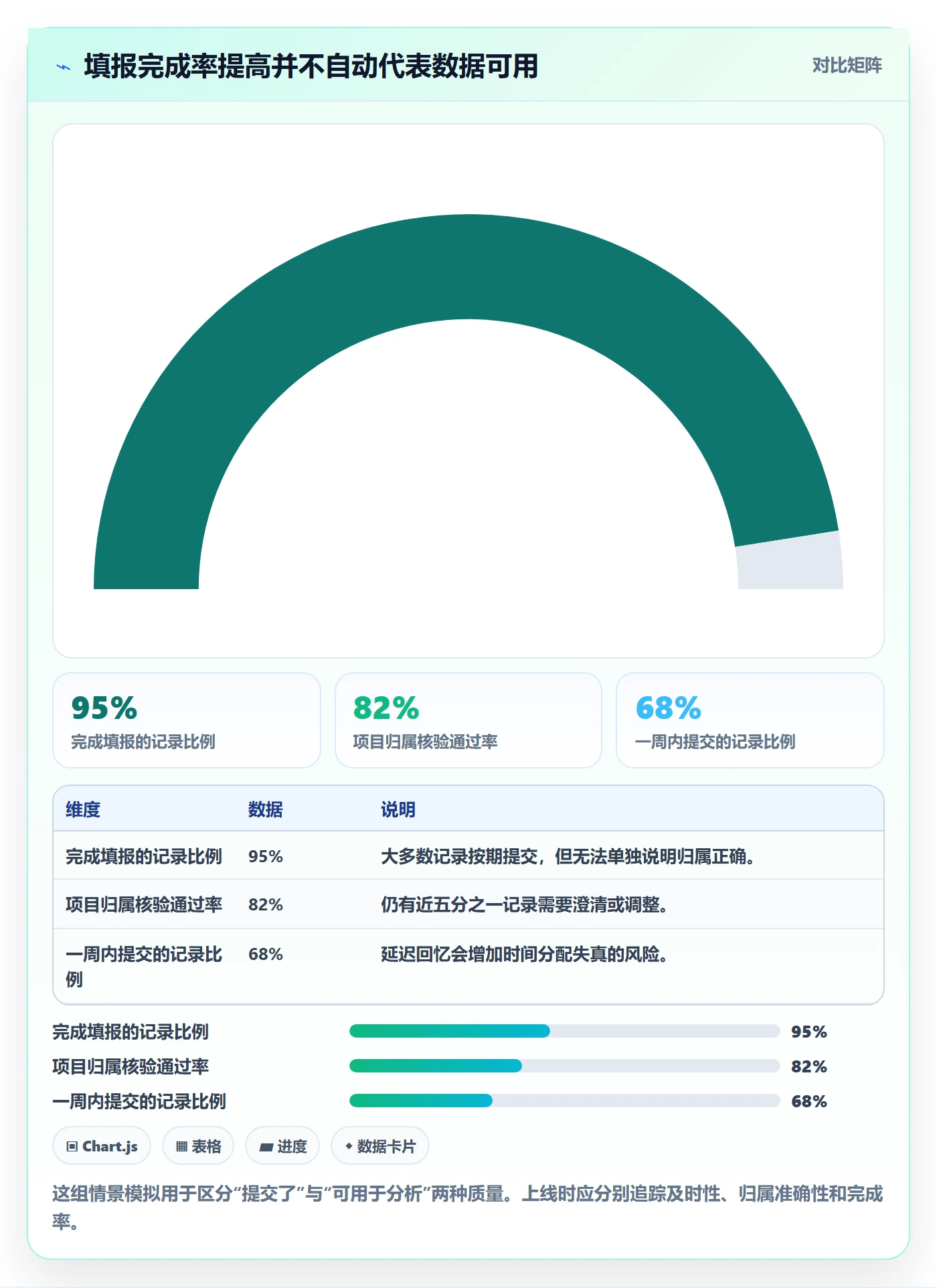The image size is (937, 1288).
Task: Click the 95% value in the table
Action: (266, 856)
